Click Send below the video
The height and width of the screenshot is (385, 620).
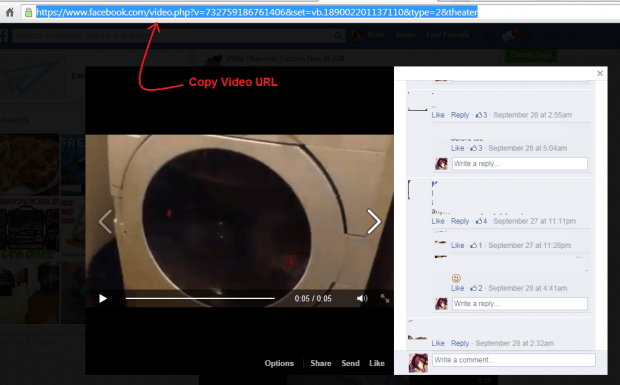350,363
